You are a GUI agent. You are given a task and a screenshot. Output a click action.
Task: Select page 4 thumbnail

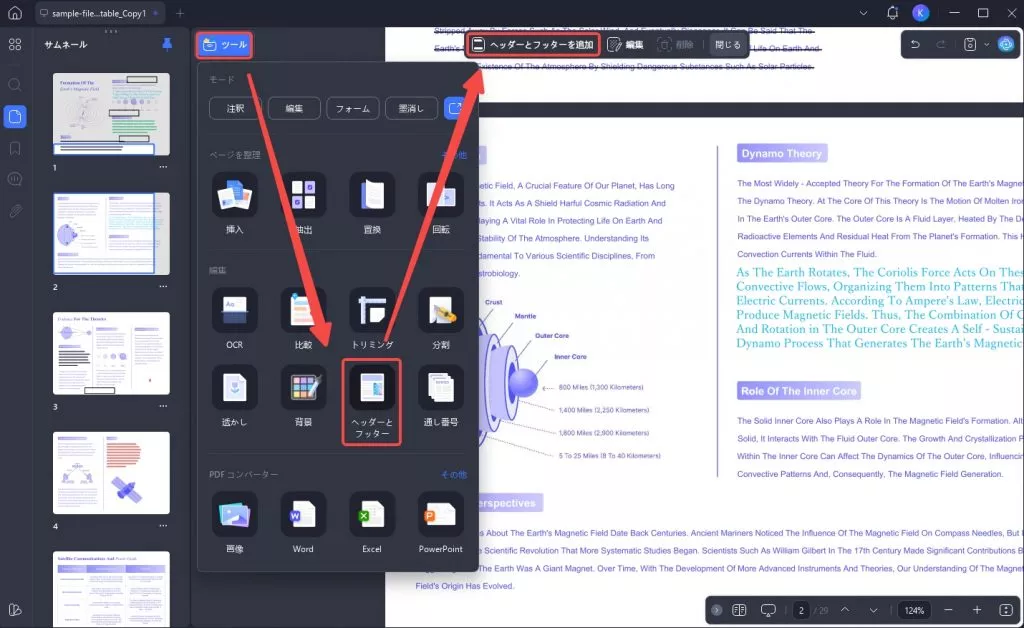(111, 473)
